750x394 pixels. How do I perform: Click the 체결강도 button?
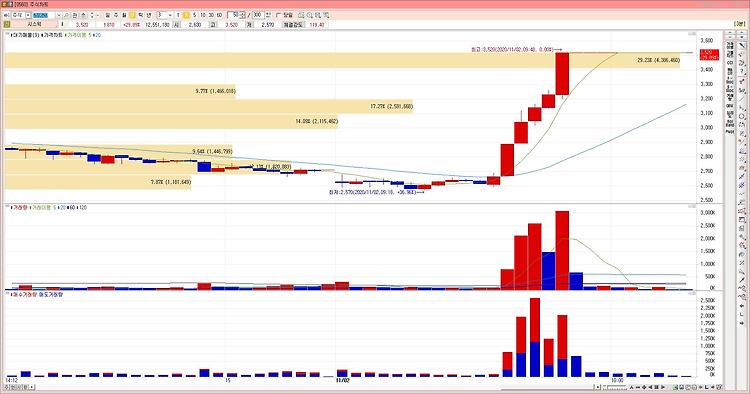292,24
